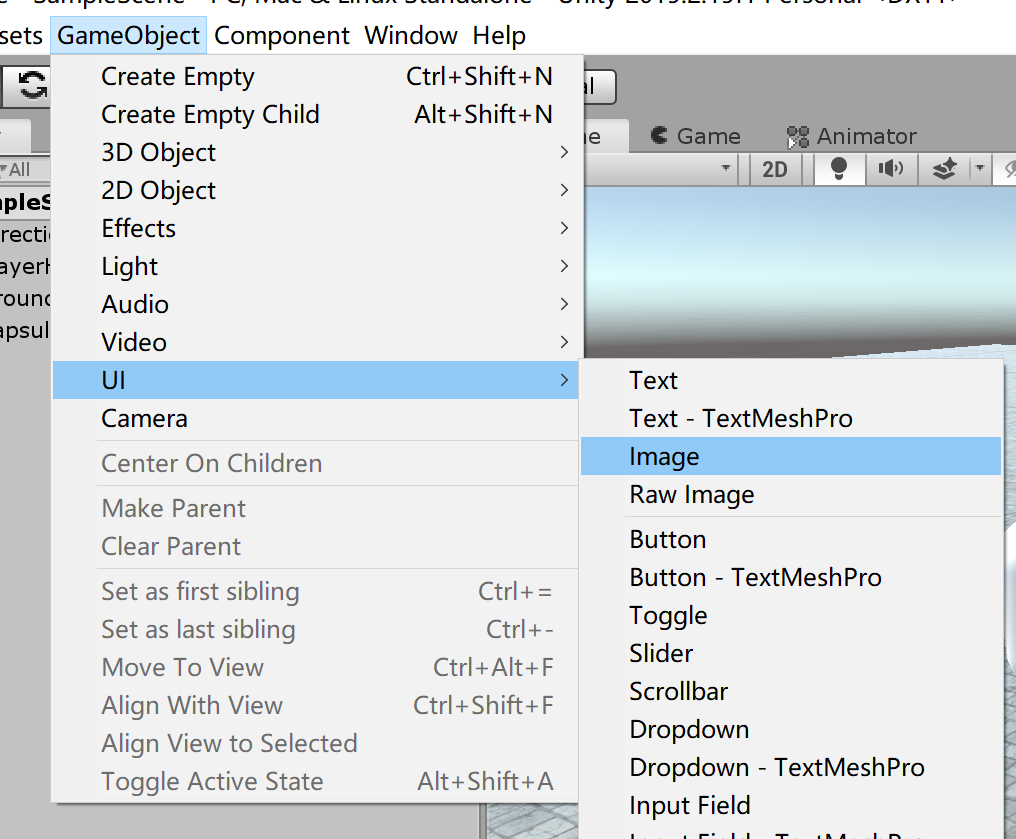
Task: Click Raw Image in the UI submenu
Action: [692, 494]
